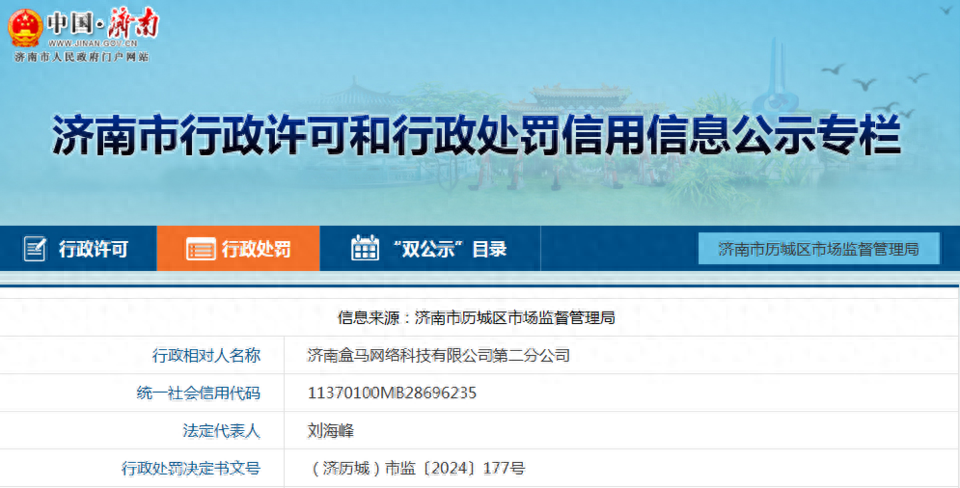Click the document number （济历城）市监〔2024〕177号
960x488 pixels.
point(418,468)
